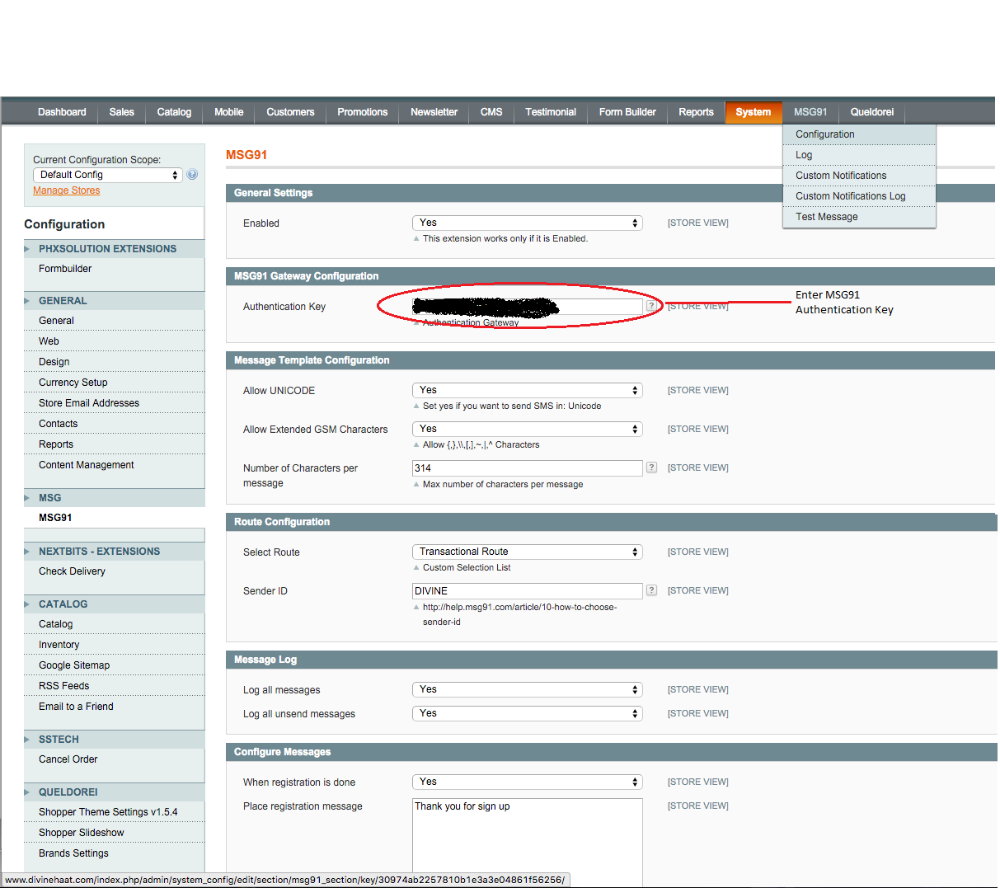Open the System menu

click(753, 112)
